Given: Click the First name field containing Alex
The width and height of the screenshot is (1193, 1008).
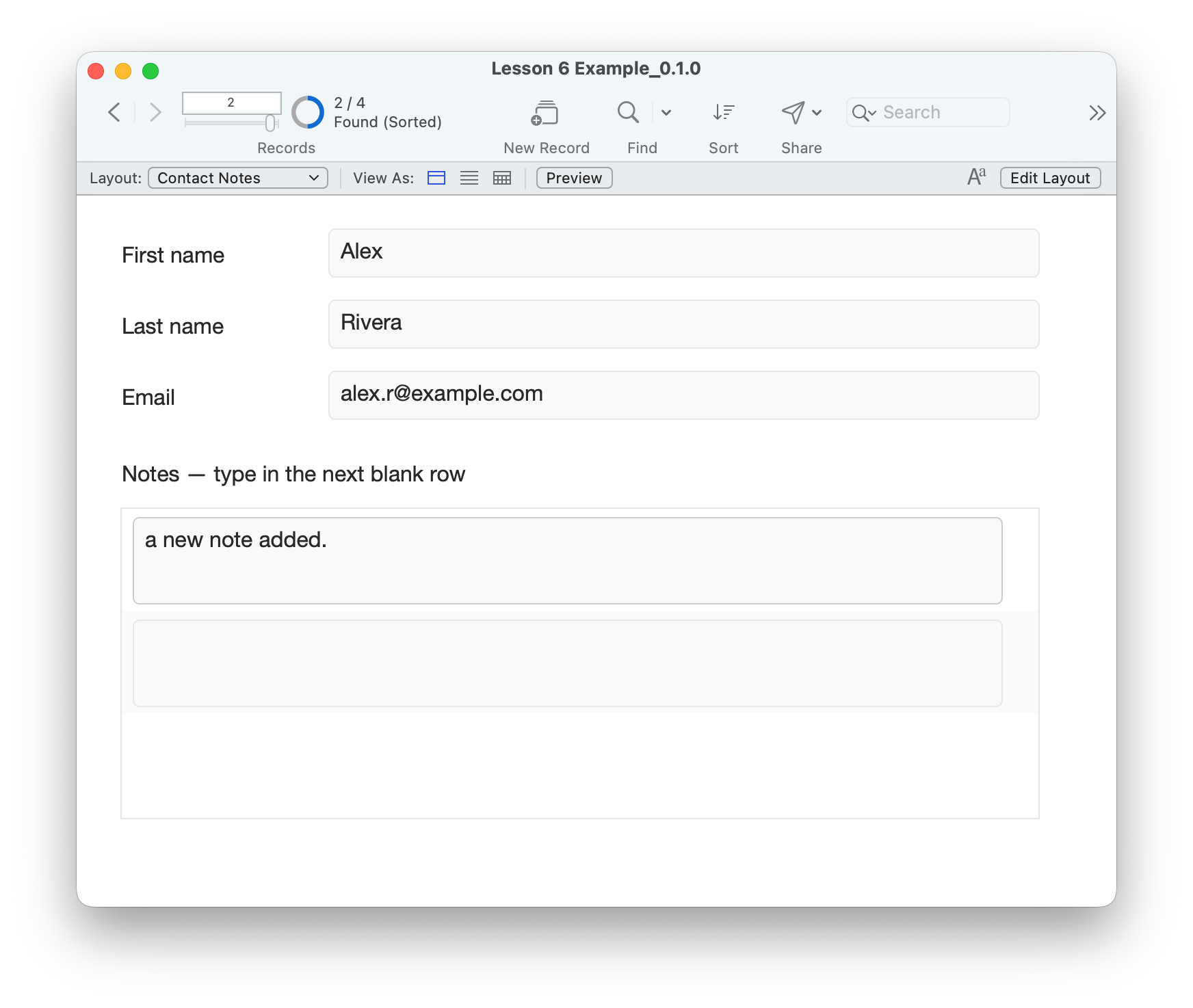Looking at the screenshot, I should [683, 253].
